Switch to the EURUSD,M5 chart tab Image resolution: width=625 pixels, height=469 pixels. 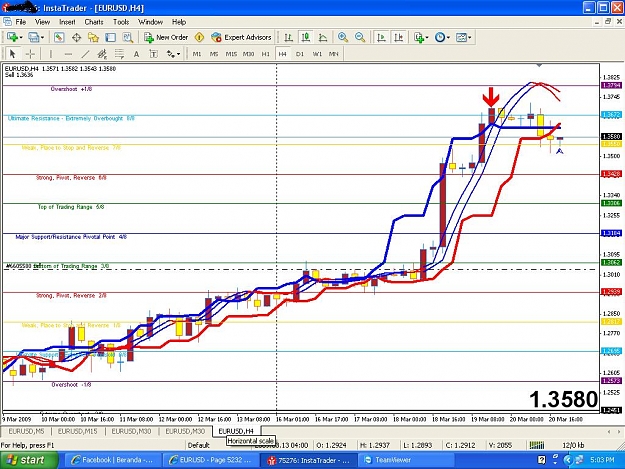[x=26, y=431]
